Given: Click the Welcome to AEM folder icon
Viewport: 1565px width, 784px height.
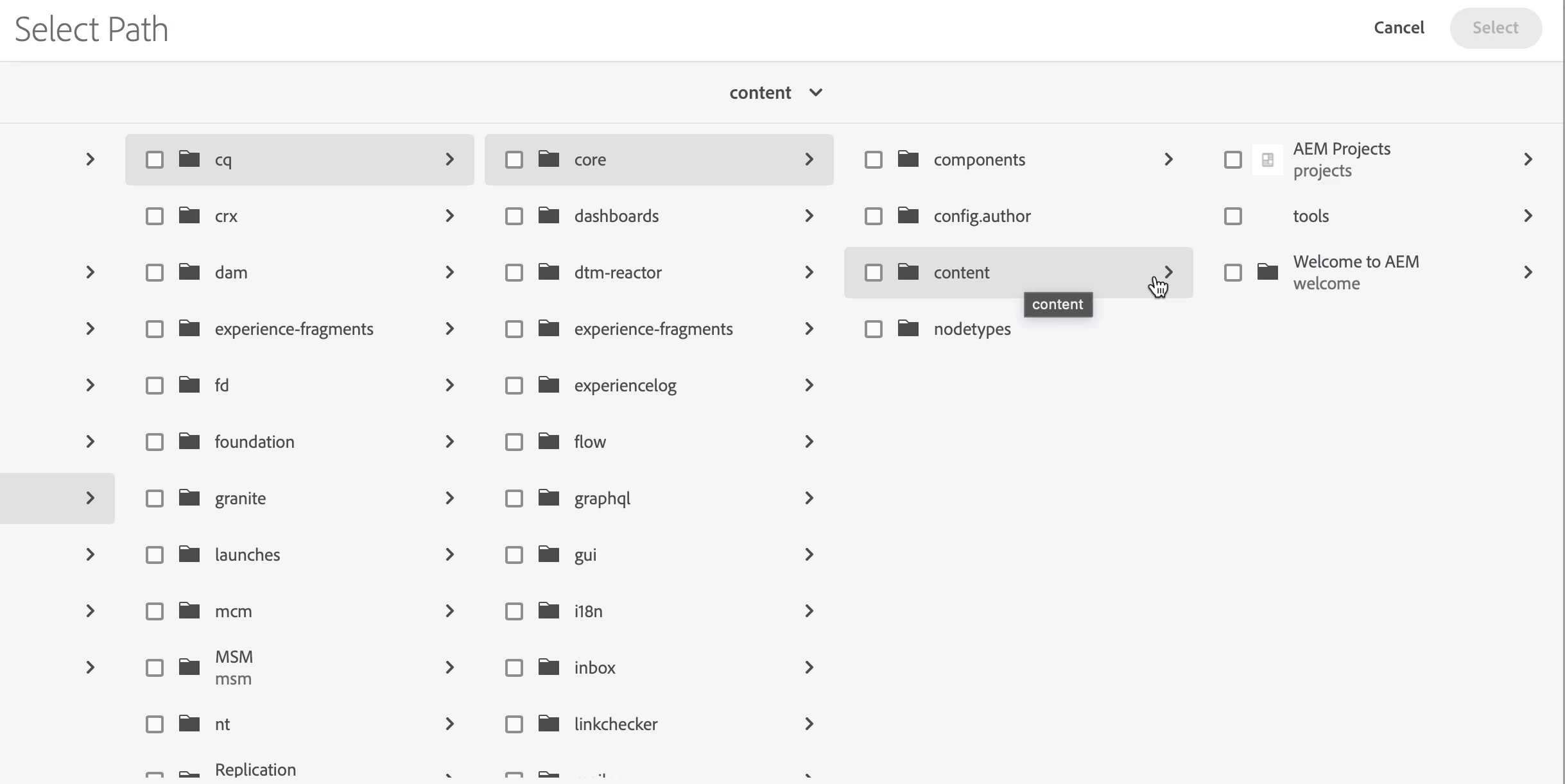Looking at the screenshot, I should click(1267, 271).
